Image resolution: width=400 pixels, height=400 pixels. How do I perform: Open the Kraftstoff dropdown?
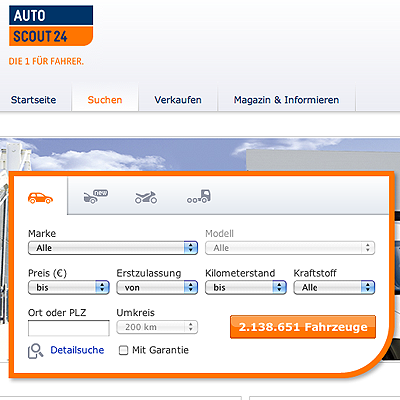(x=334, y=287)
